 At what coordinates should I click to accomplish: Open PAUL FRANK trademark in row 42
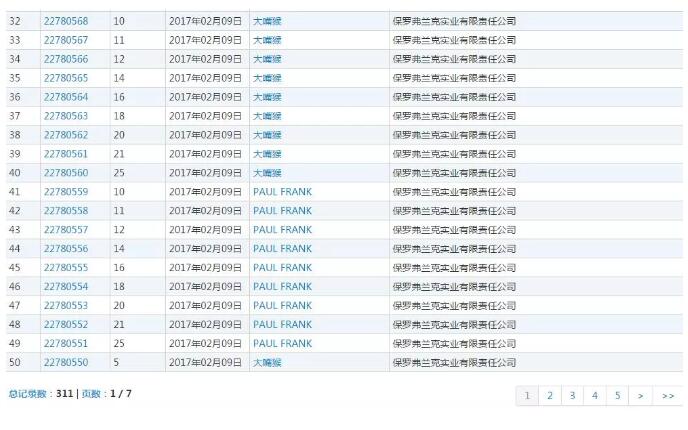(x=283, y=211)
